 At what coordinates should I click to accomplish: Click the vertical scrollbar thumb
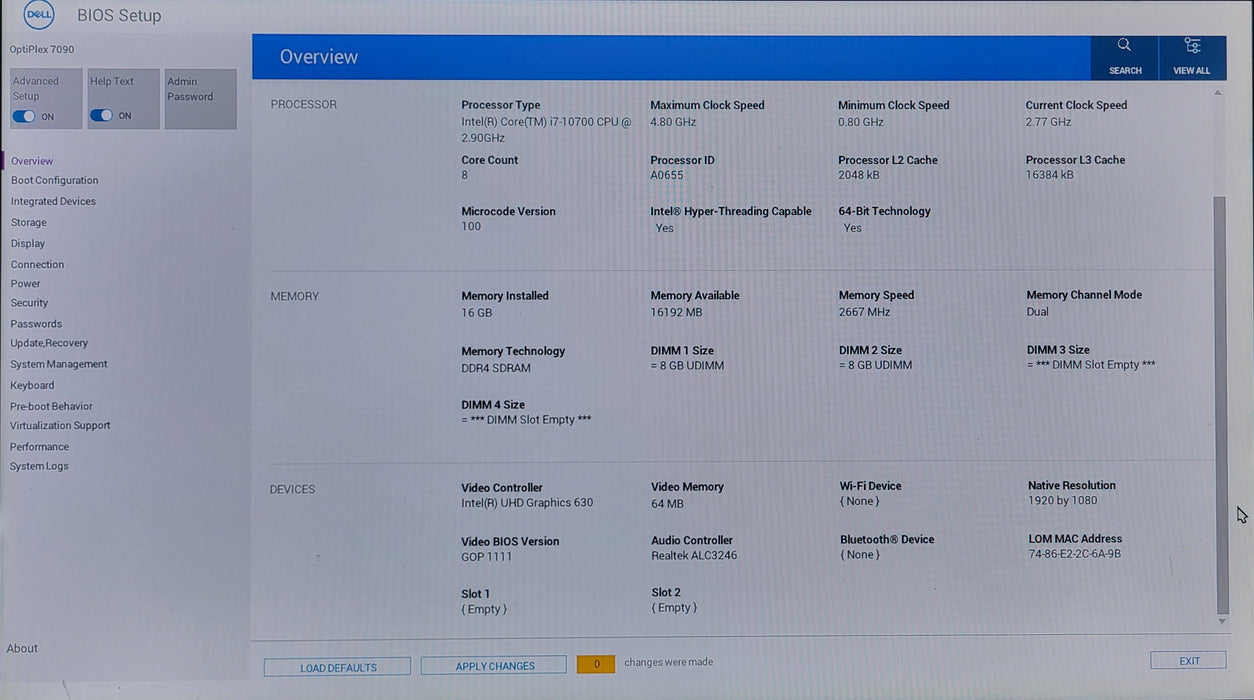pyautogui.click(x=1221, y=405)
